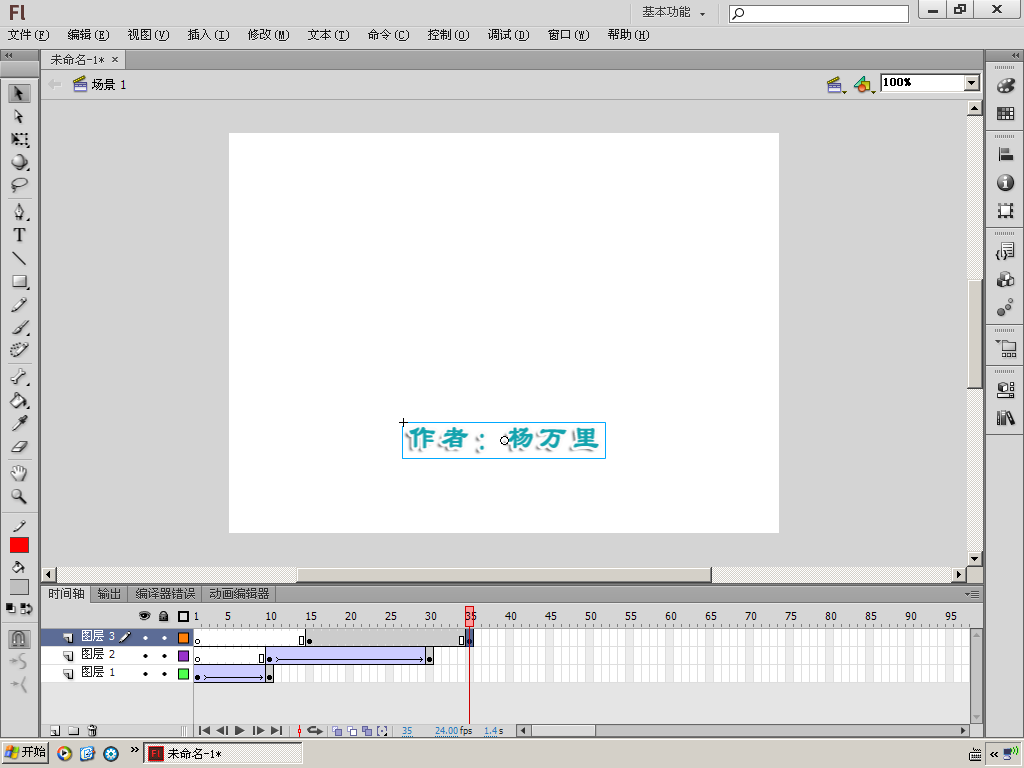Open the Transform panel icon
Image resolution: width=1024 pixels, height=768 pixels.
click(1005, 210)
